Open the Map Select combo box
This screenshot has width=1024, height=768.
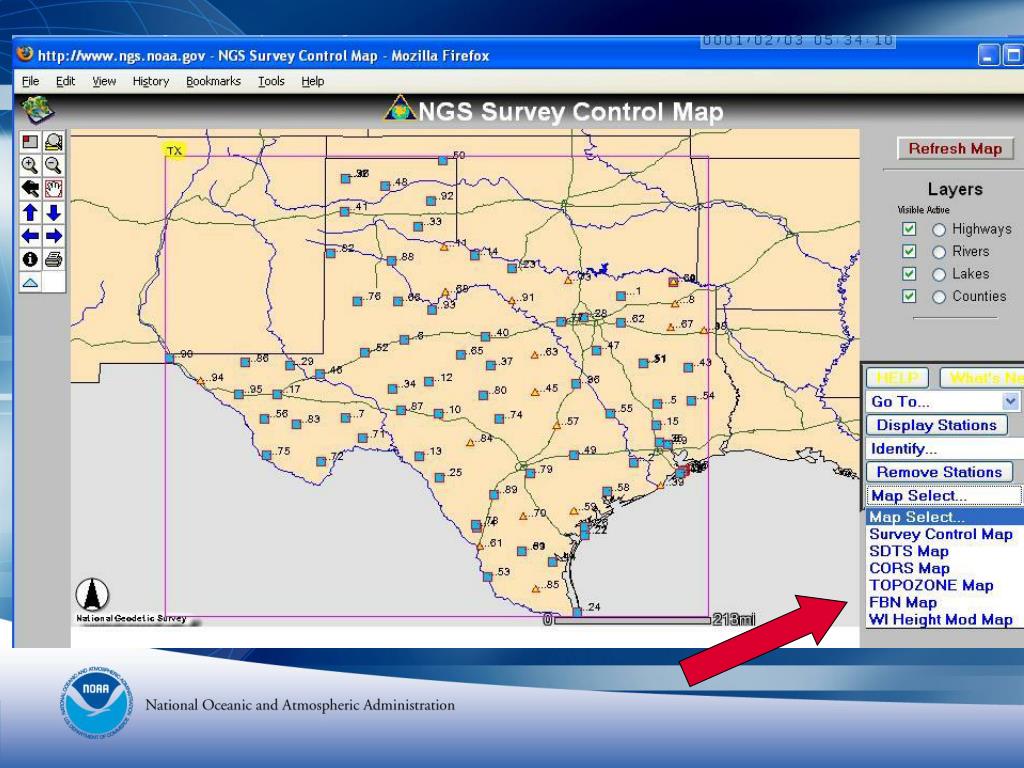(x=944, y=496)
